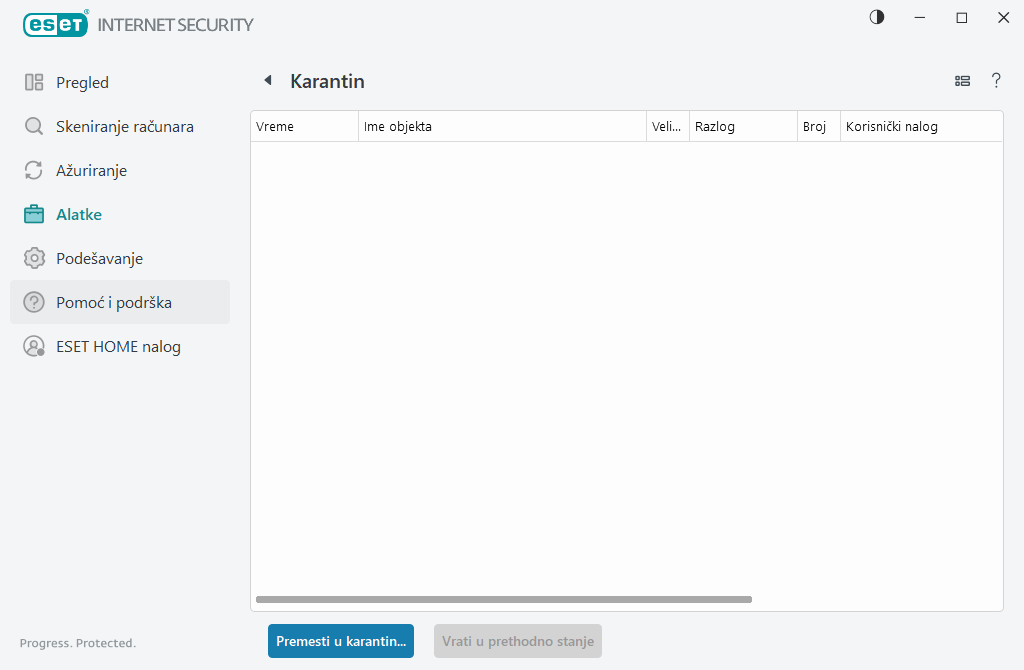Screen dimensions: 1024x670
Task: Click the Skeniranje računara magnifier icon
Action: [34, 127]
